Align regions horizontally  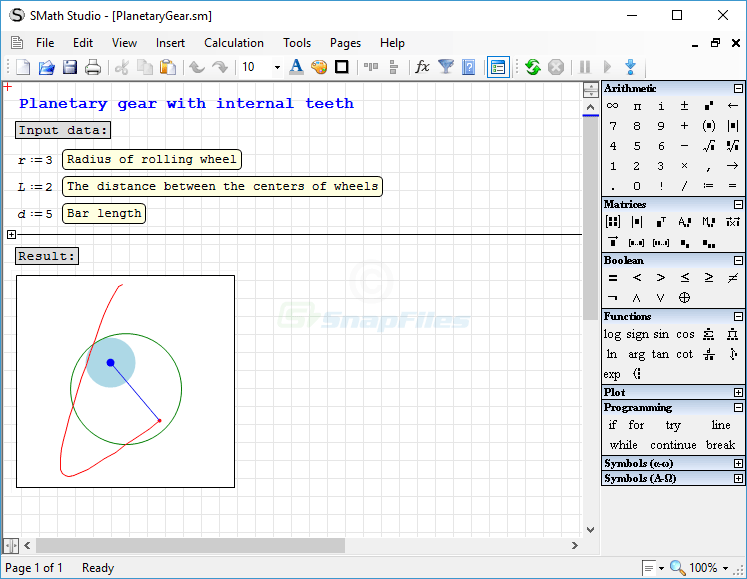(371, 67)
